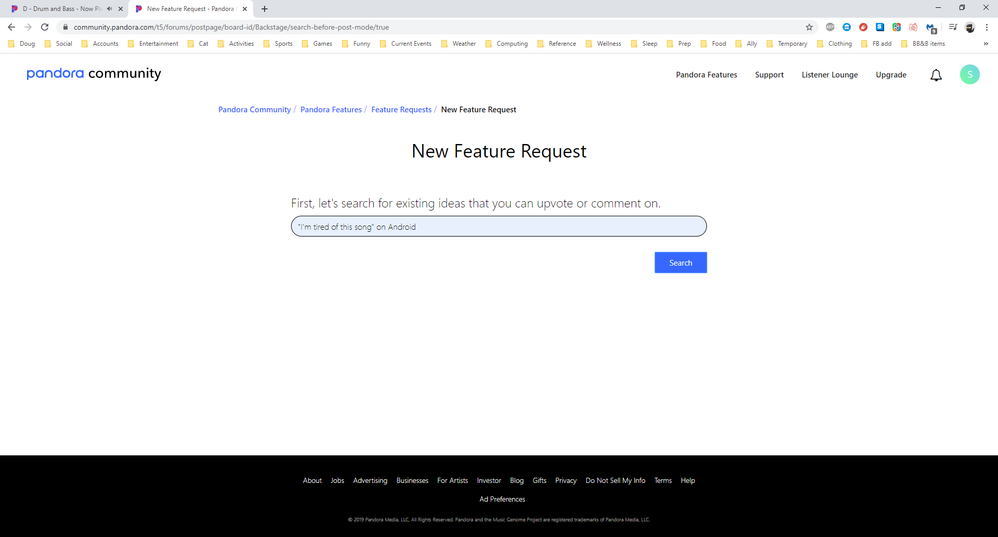998x537 pixels.
Task: Bookmark this page with the star icon
Action: click(809, 27)
